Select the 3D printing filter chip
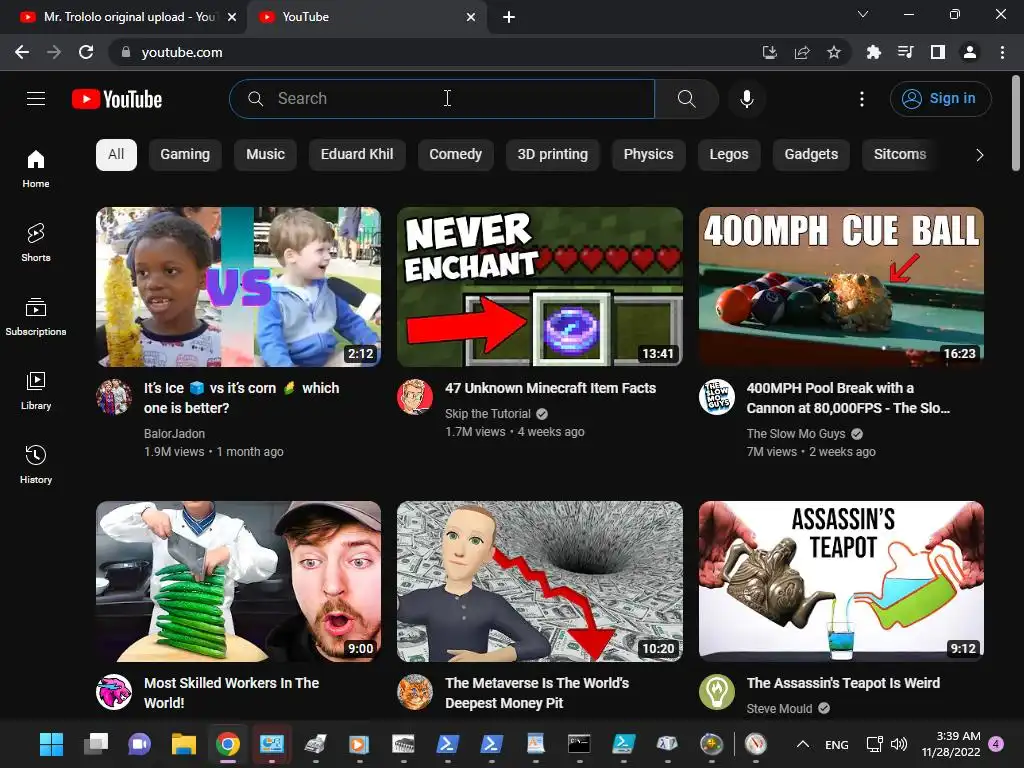 pos(552,155)
